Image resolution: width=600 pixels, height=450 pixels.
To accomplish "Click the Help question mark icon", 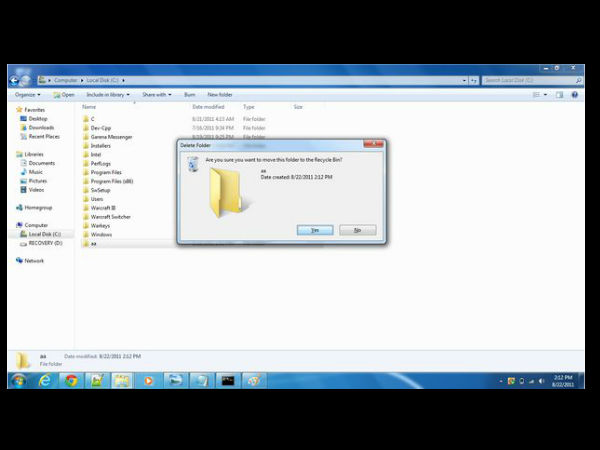I will 575,95.
